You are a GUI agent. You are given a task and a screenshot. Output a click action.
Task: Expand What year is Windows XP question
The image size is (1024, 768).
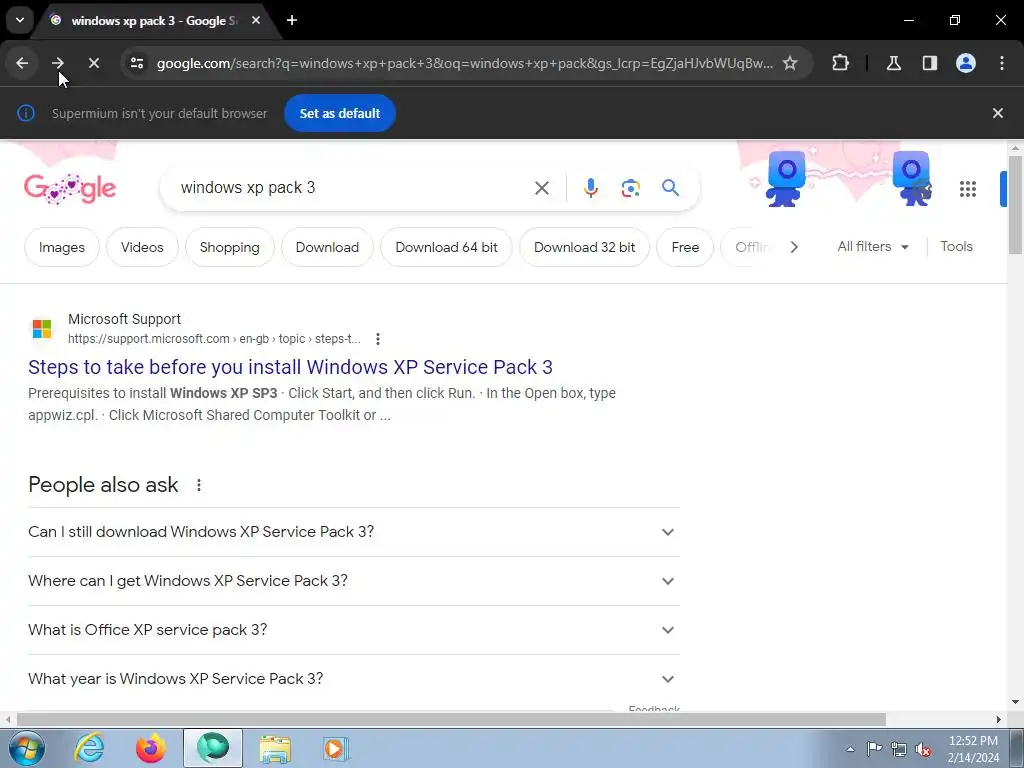(354, 679)
